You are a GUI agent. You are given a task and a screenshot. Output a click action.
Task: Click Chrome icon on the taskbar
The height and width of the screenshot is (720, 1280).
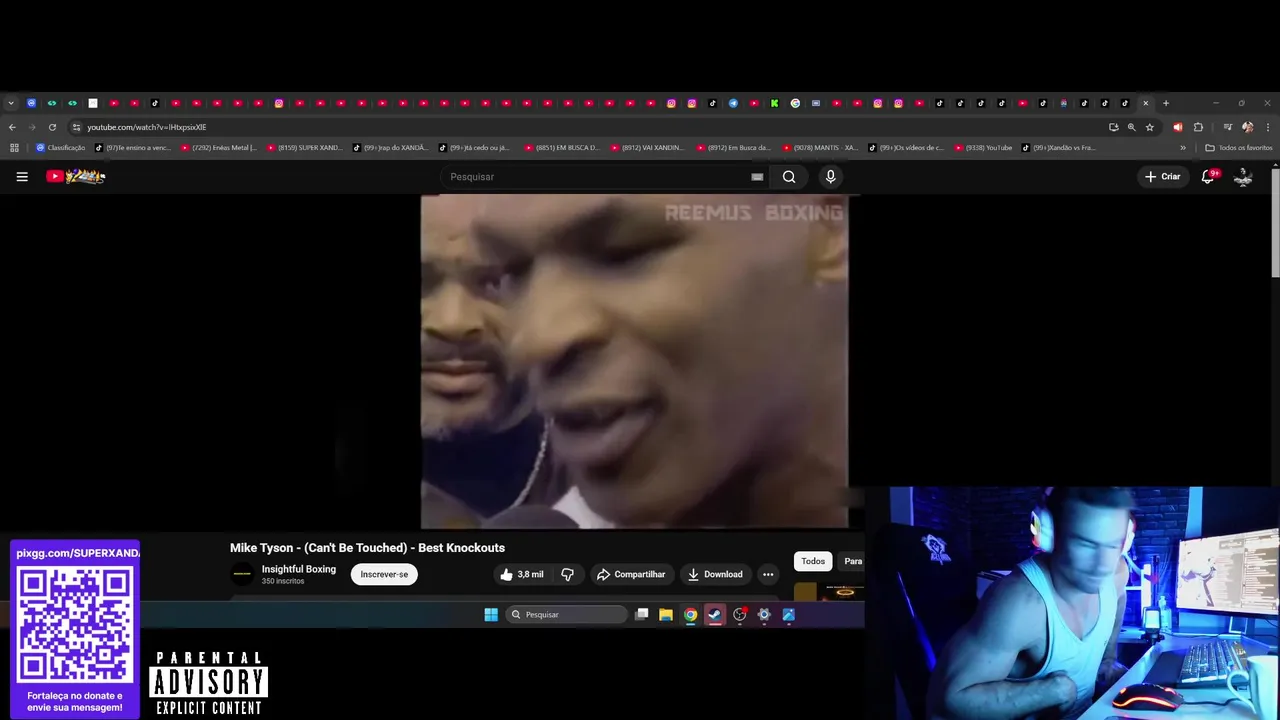690,614
